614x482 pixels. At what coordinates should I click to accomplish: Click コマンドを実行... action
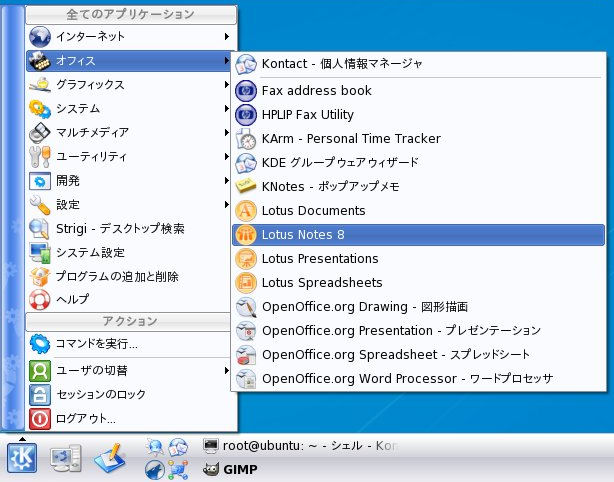129,344
